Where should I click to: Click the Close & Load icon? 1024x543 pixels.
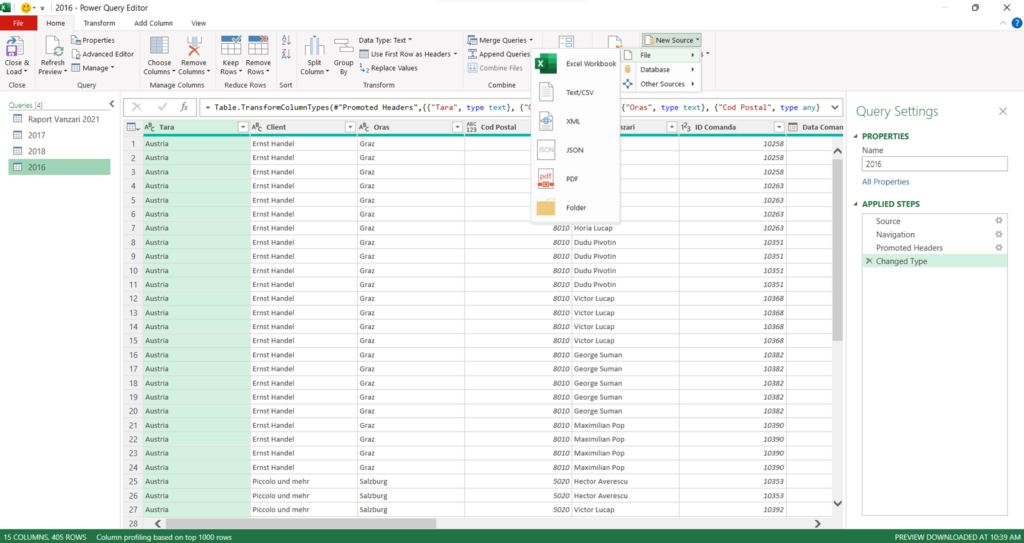point(15,48)
